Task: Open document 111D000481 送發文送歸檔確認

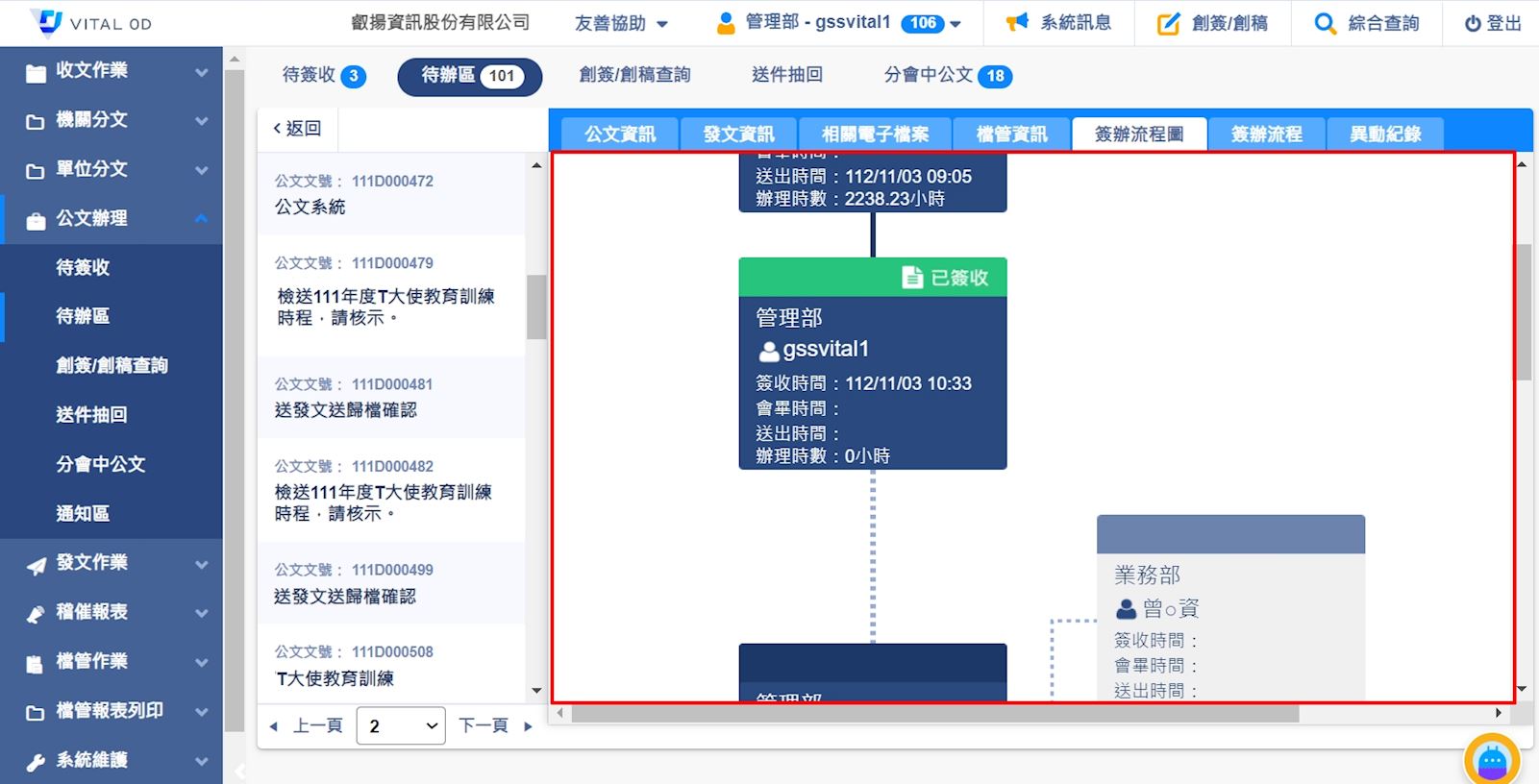Action: coord(391,398)
